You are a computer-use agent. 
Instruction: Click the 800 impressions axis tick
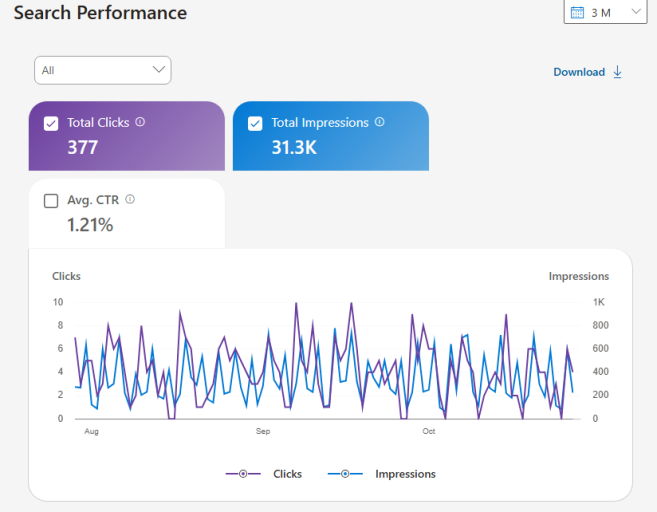coord(600,325)
